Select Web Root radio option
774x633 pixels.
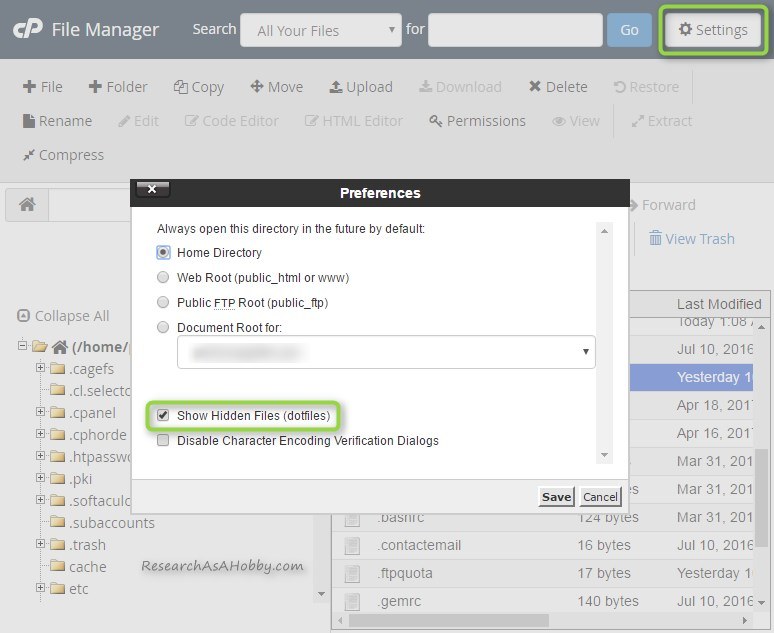163,278
